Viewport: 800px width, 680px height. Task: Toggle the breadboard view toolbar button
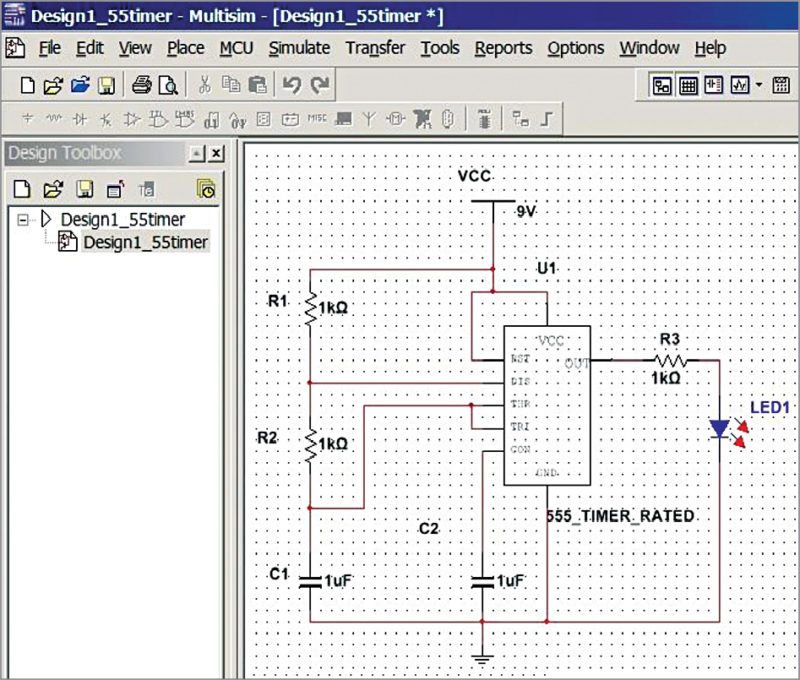point(661,85)
